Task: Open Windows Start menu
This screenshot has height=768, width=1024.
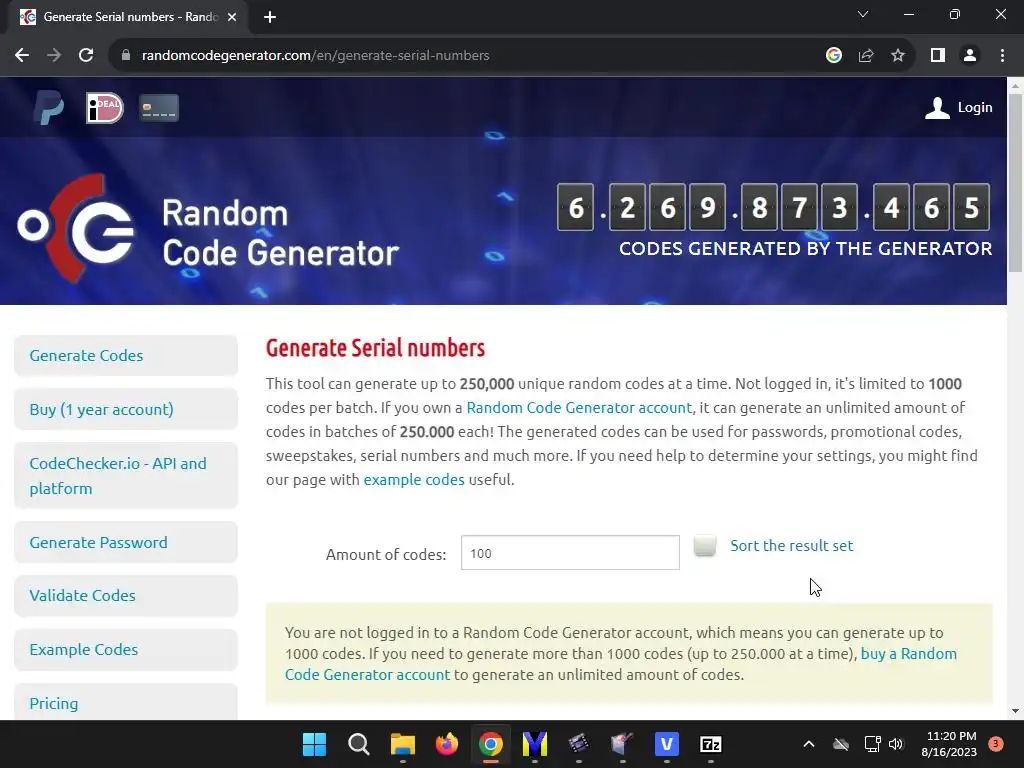Action: click(x=315, y=744)
